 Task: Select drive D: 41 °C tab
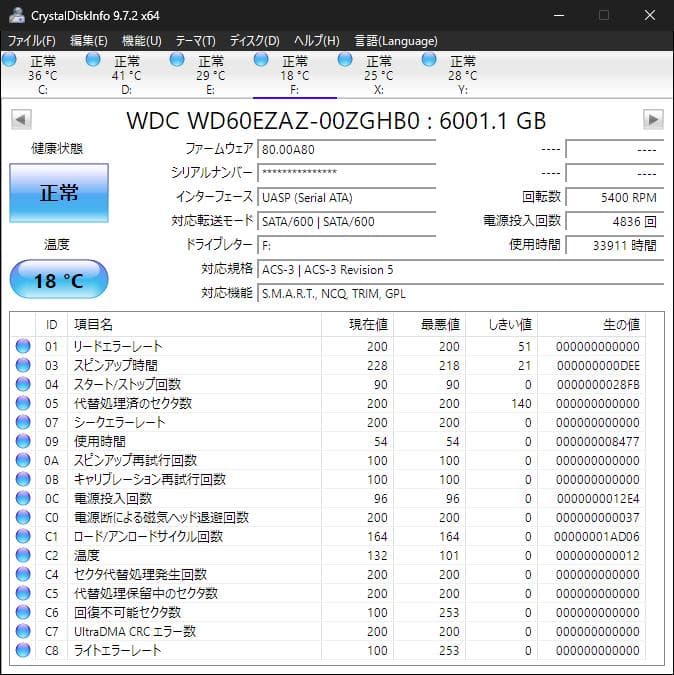(x=126, y=75)
